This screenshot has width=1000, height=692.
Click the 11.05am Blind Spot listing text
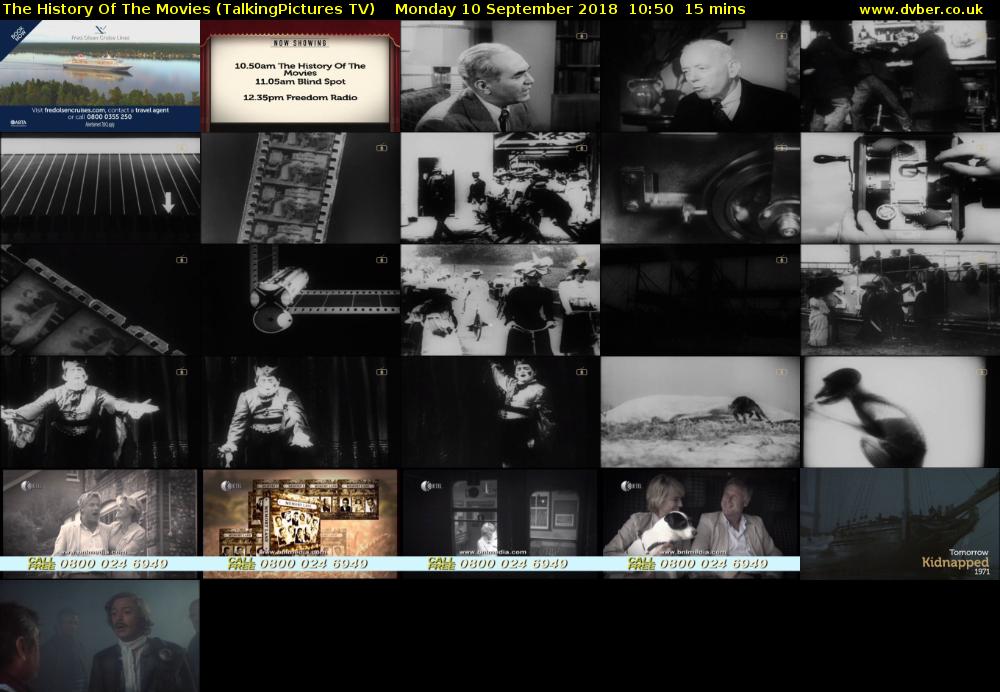[300, 82]
